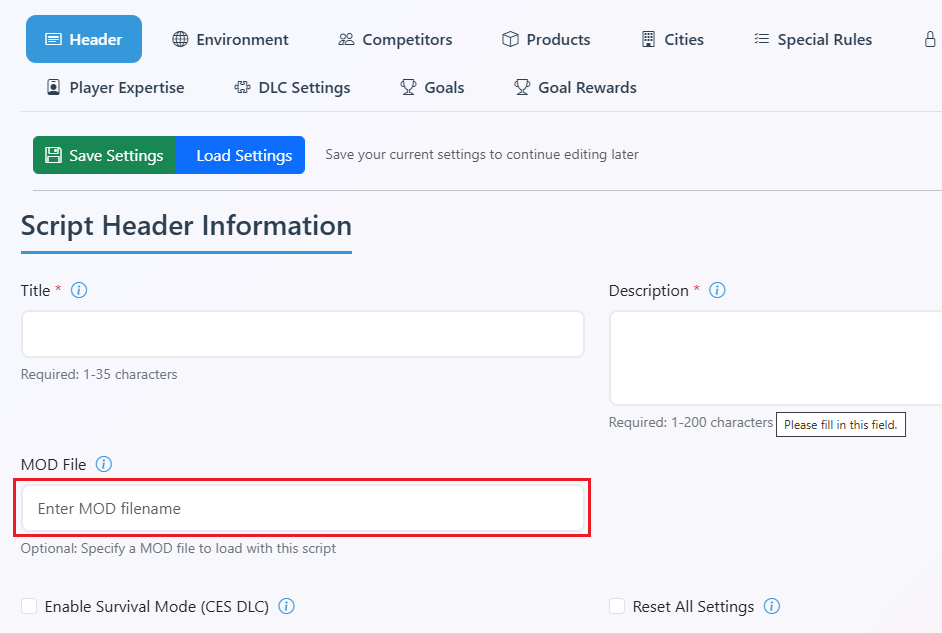942x633 pixels.
Task: Open the Goal Rewards tab
Action: tap(575, 88)
